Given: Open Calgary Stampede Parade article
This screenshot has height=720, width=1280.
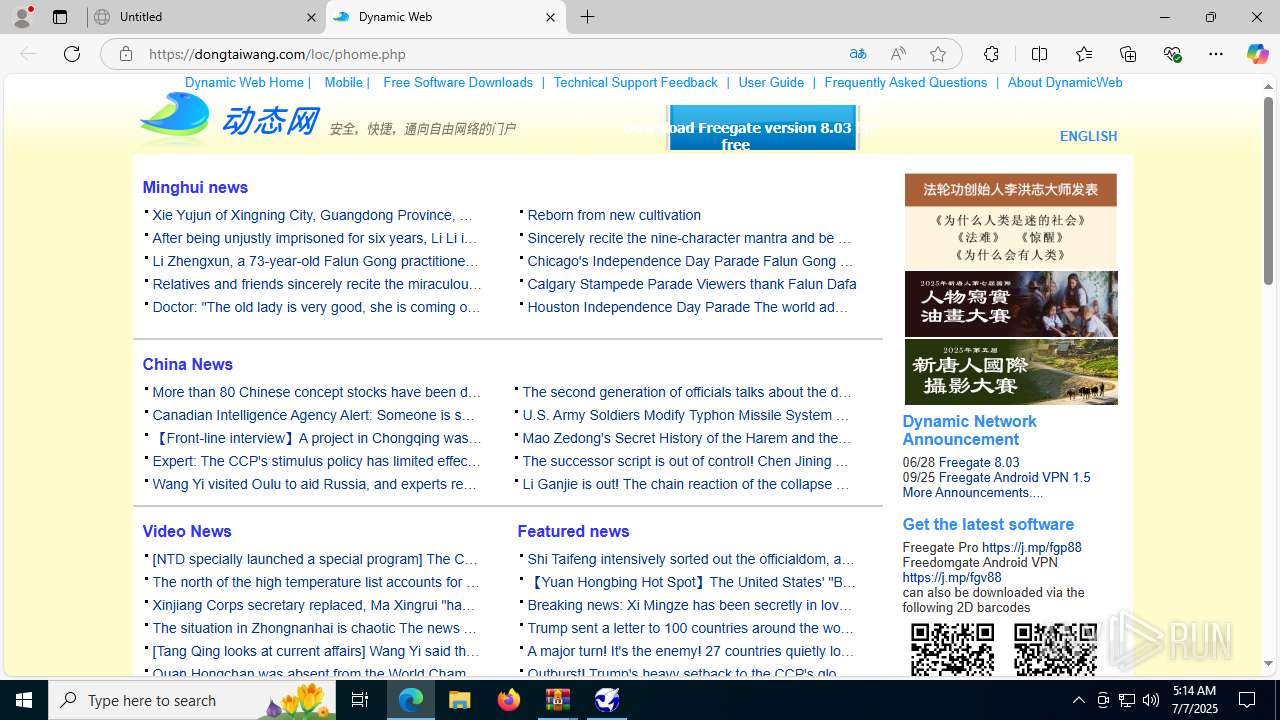Looking at the screenshot, I should tap(692, 284).
